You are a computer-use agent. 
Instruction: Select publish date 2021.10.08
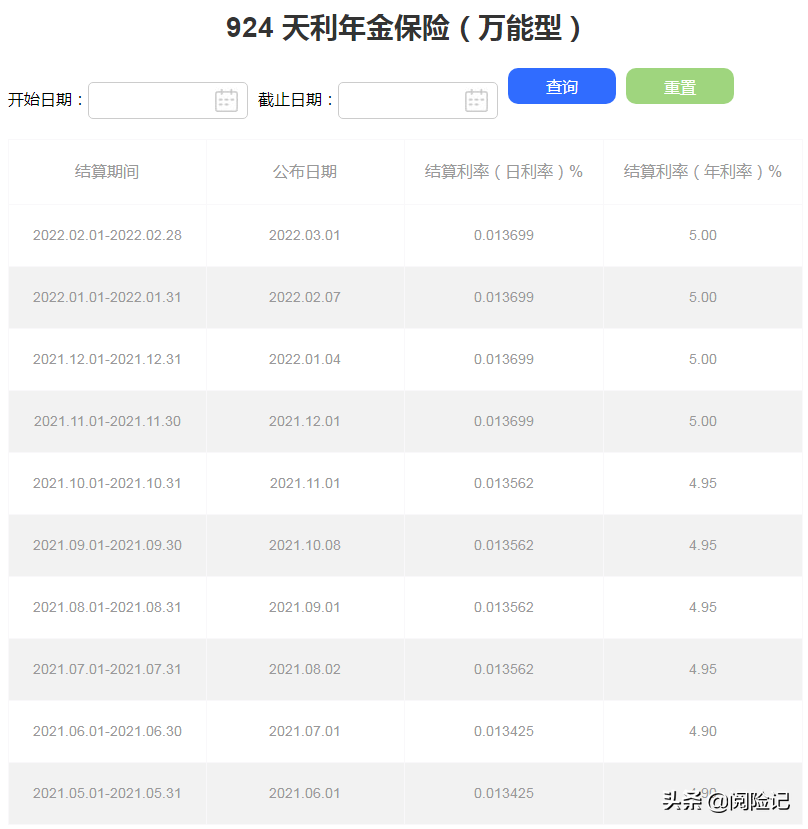click(x=305, y=545)
